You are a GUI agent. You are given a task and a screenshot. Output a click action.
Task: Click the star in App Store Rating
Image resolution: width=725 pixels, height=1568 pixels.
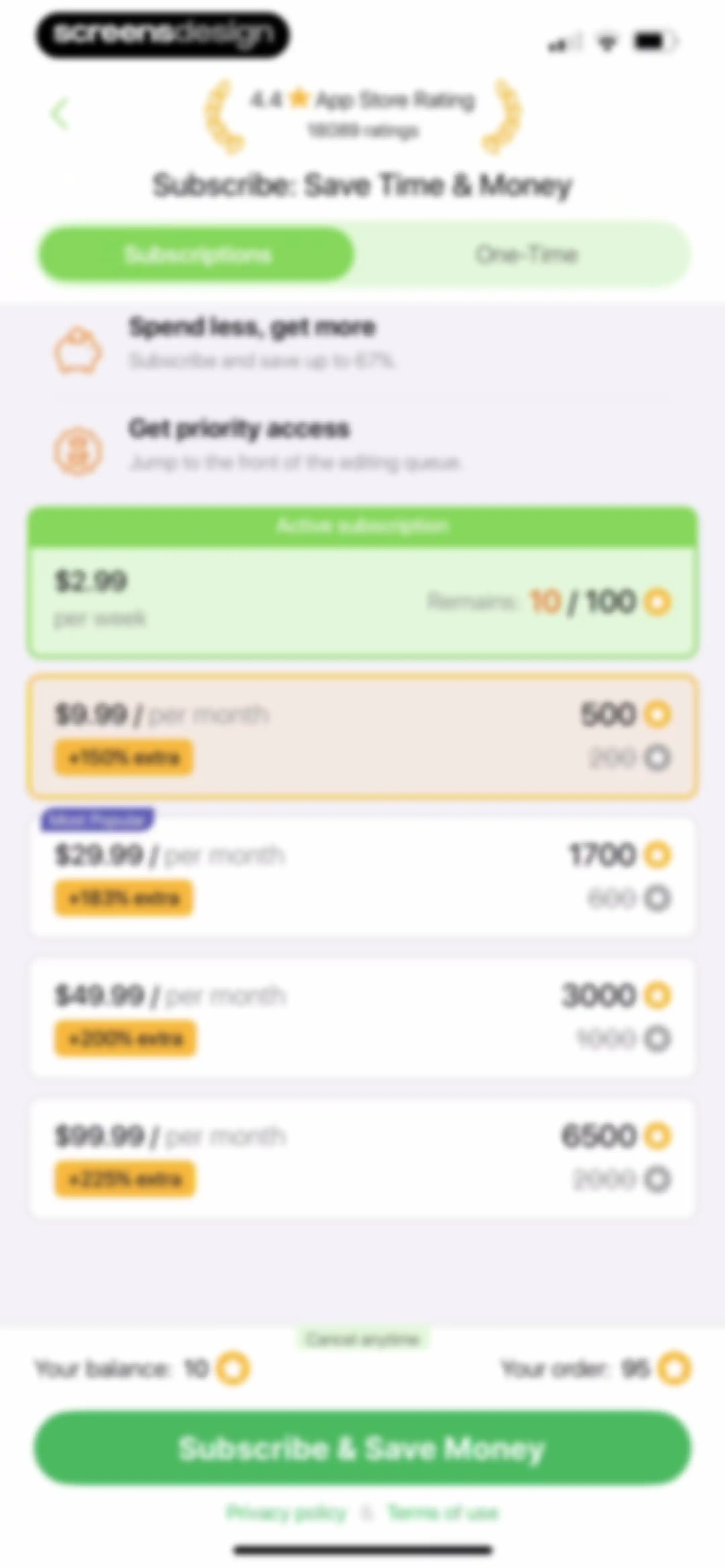pos(299,99)
